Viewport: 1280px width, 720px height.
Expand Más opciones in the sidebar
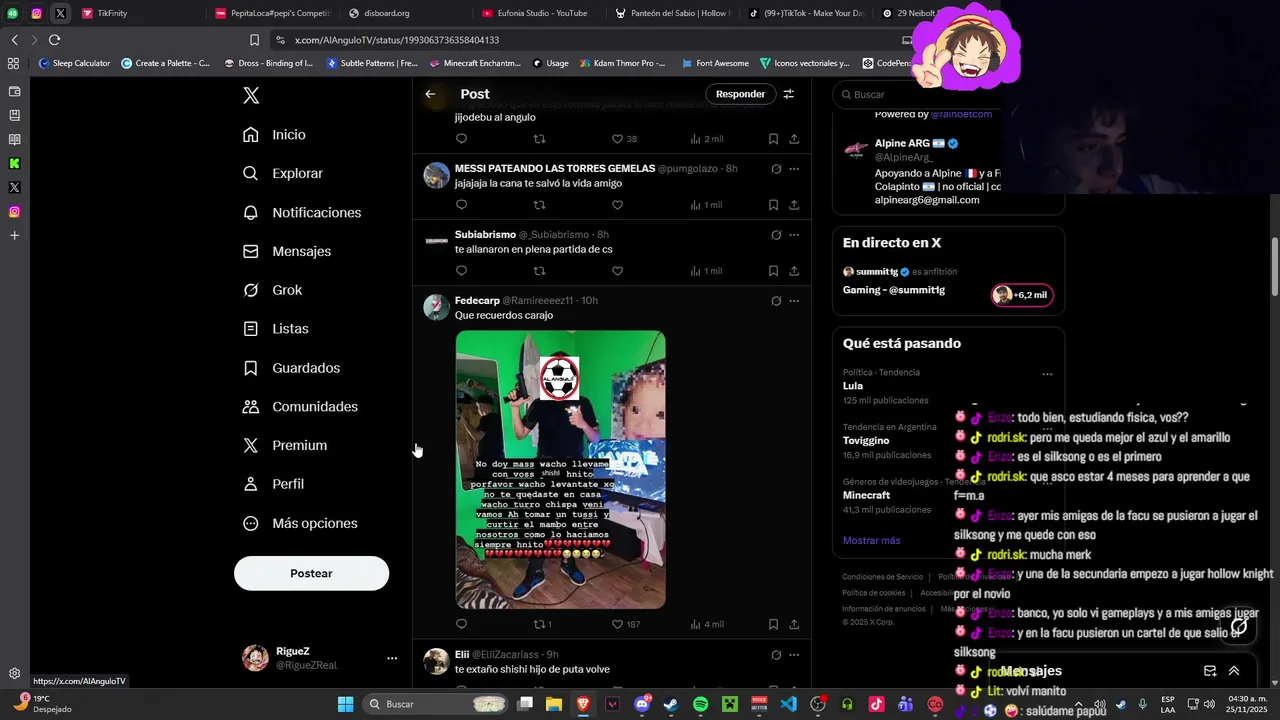[x=300, y=523]
